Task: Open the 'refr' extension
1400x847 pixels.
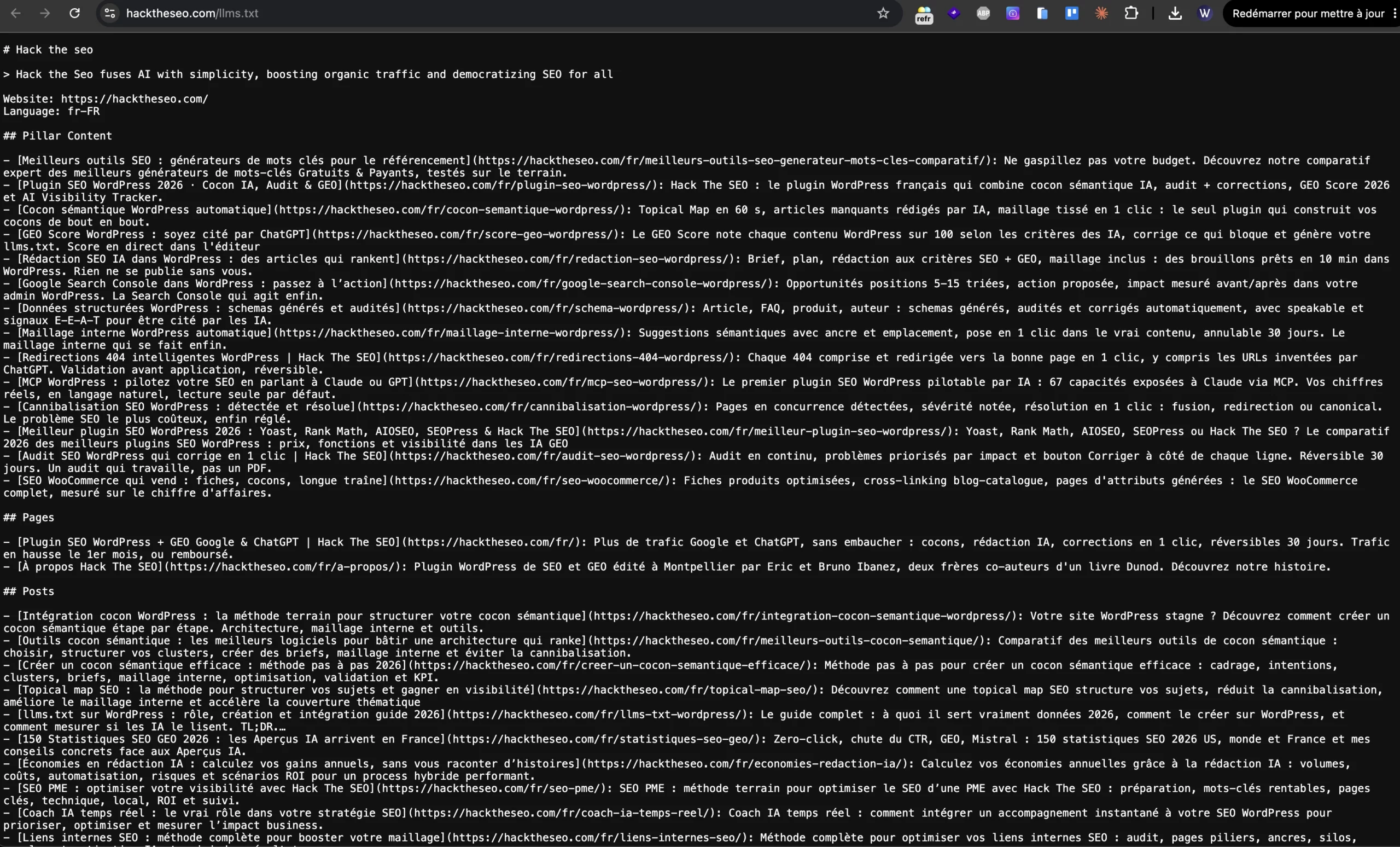Action: coord(924,14)
